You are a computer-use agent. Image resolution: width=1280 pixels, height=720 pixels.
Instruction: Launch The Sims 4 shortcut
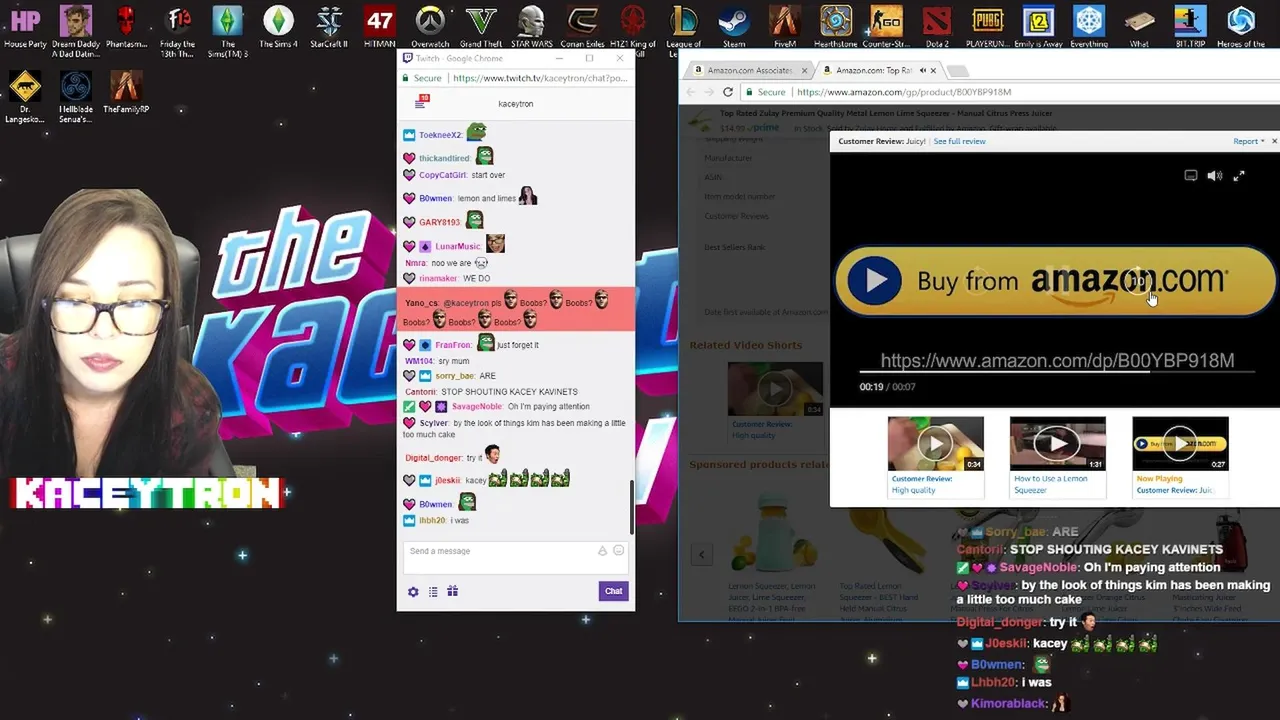click(278, 26)
